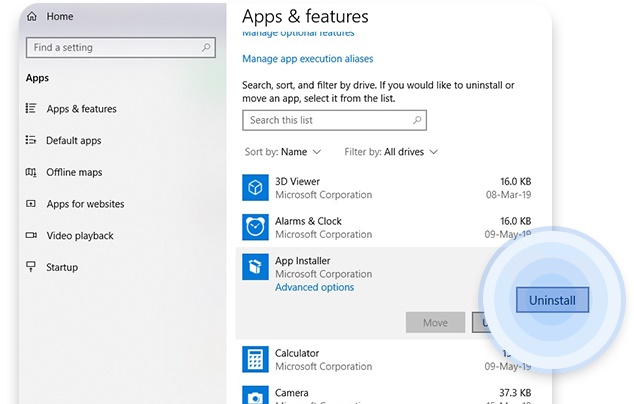Open Manage app execution aliases link
Screen dimensions: 634x404
pos(307,59)
